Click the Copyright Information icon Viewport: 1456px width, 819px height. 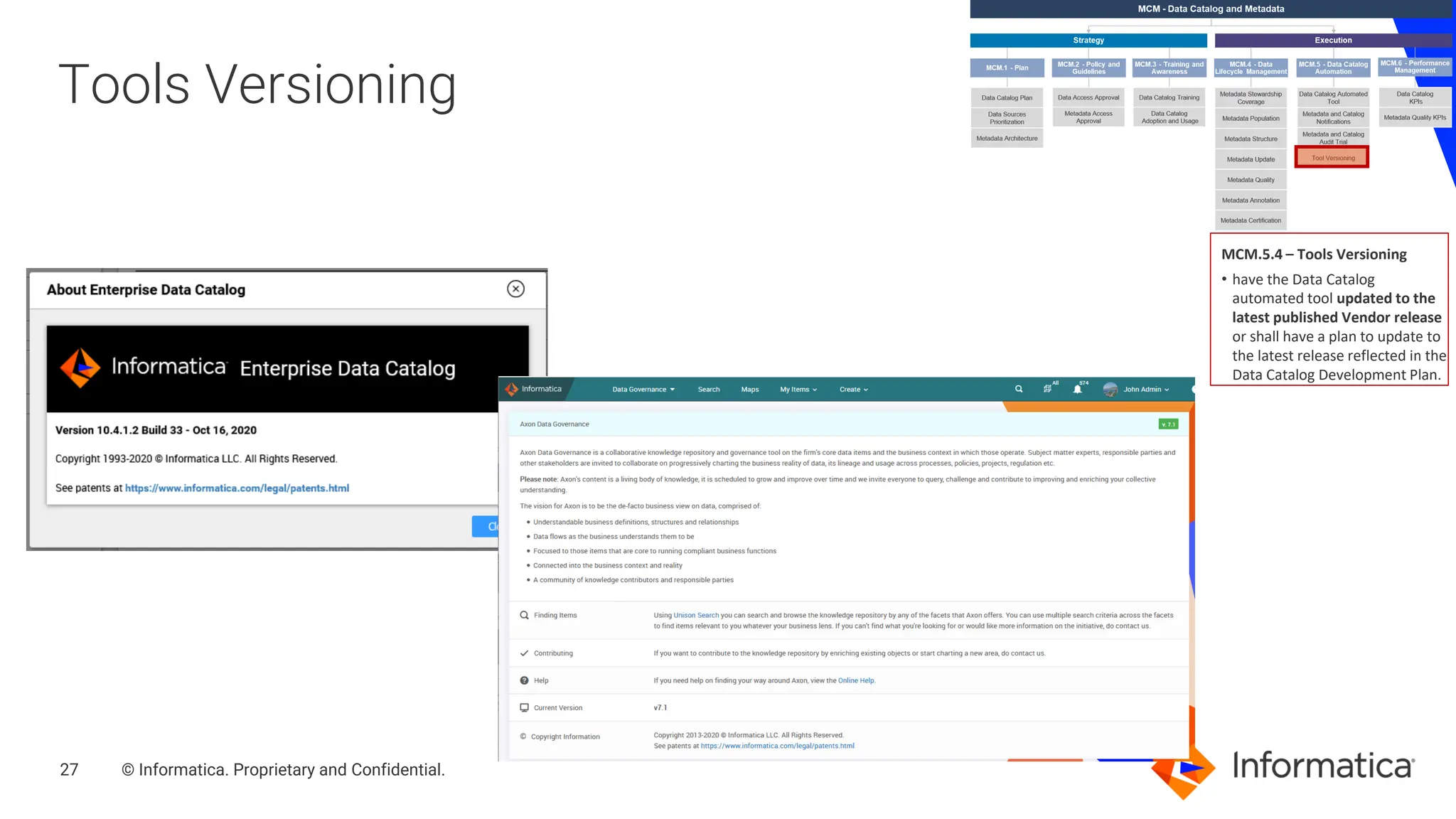click(523, 737)
